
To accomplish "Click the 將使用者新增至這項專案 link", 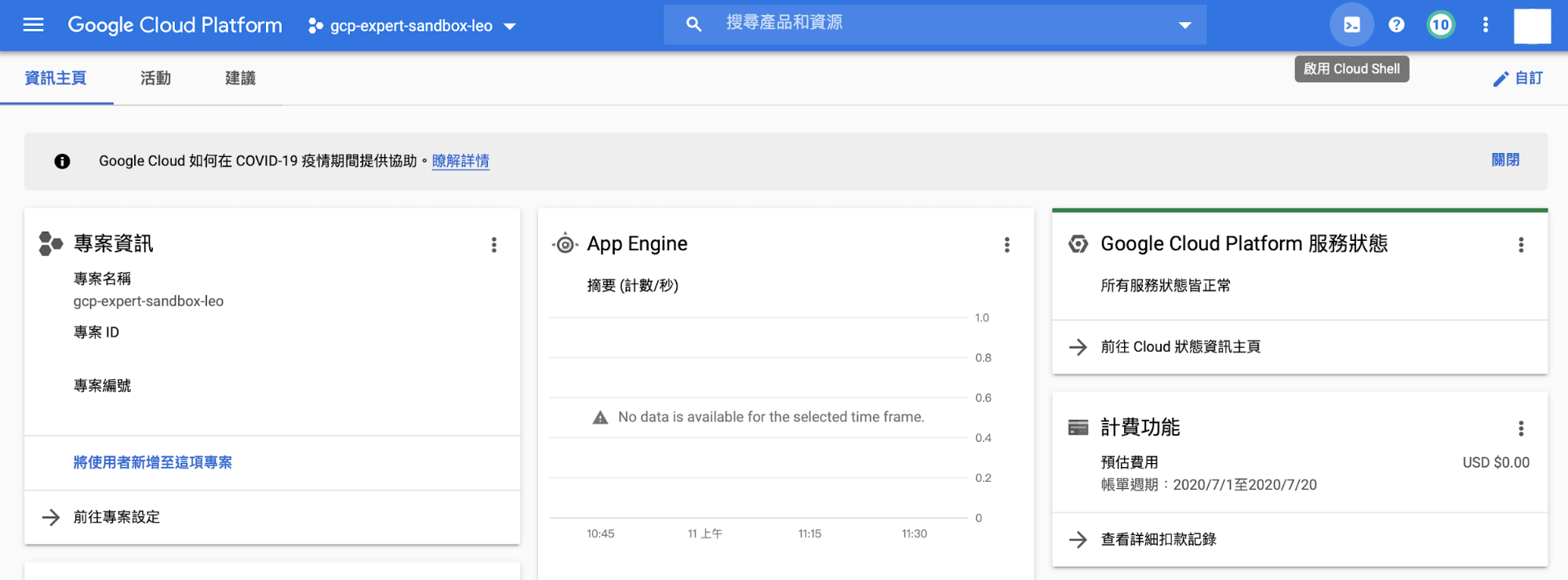I will (x=153, y=462).
